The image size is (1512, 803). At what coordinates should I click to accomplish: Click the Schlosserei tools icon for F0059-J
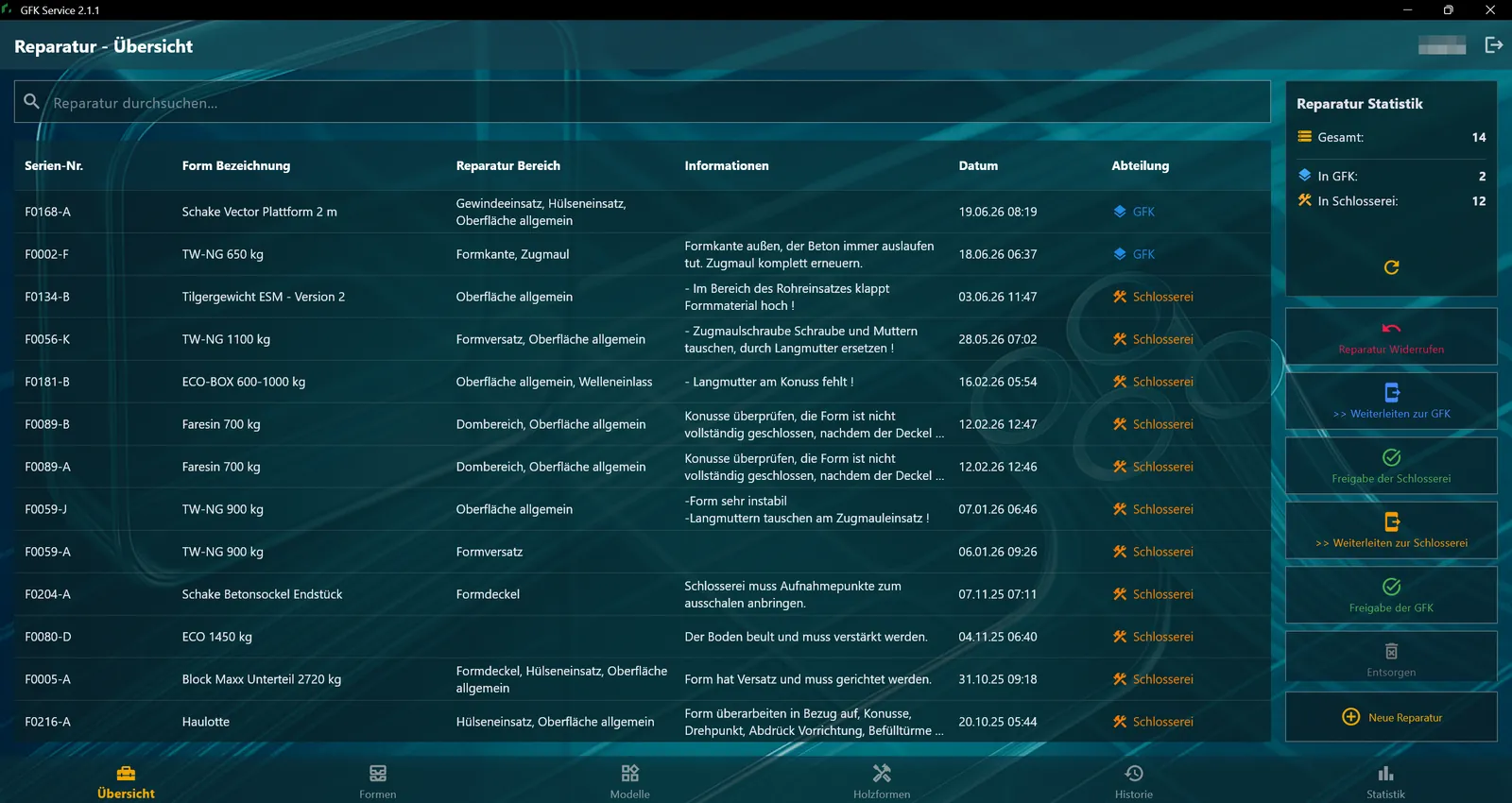coord(1120,509)
